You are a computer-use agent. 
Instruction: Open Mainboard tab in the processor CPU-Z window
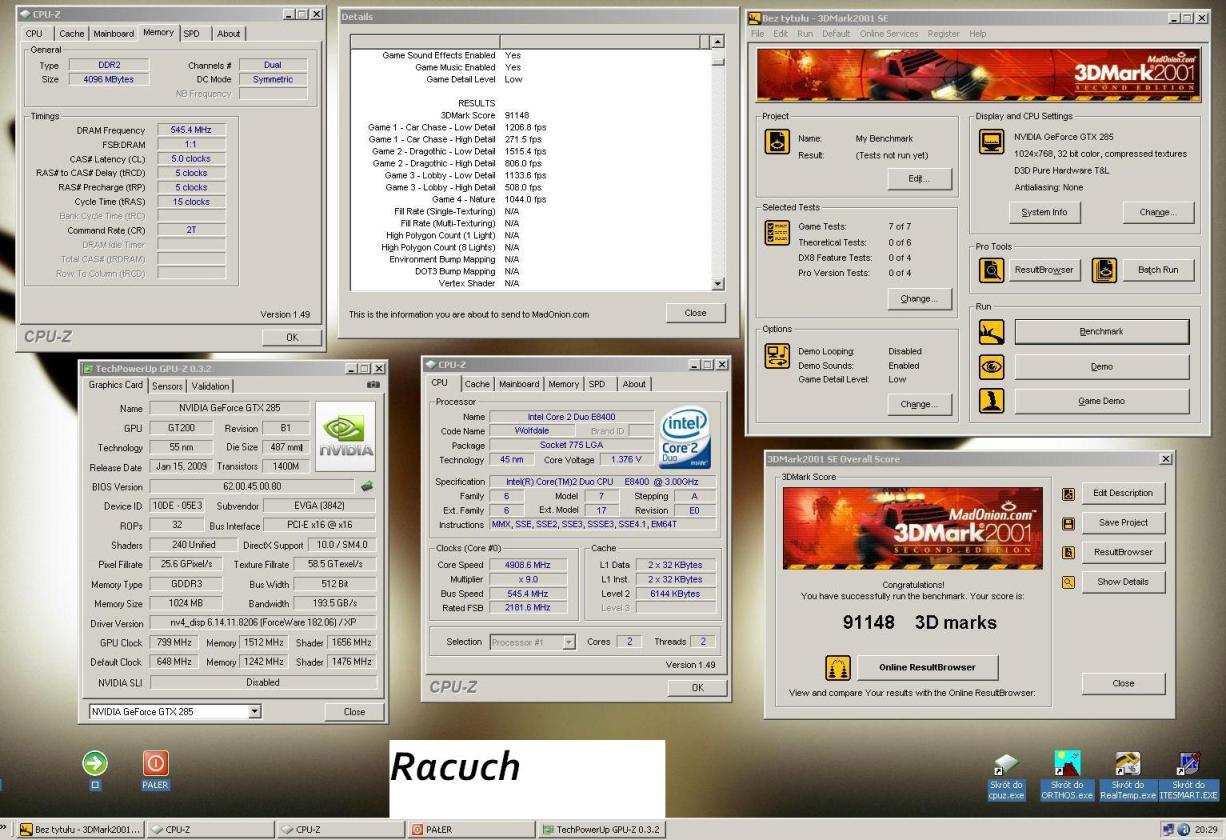(x=518, y=383)
